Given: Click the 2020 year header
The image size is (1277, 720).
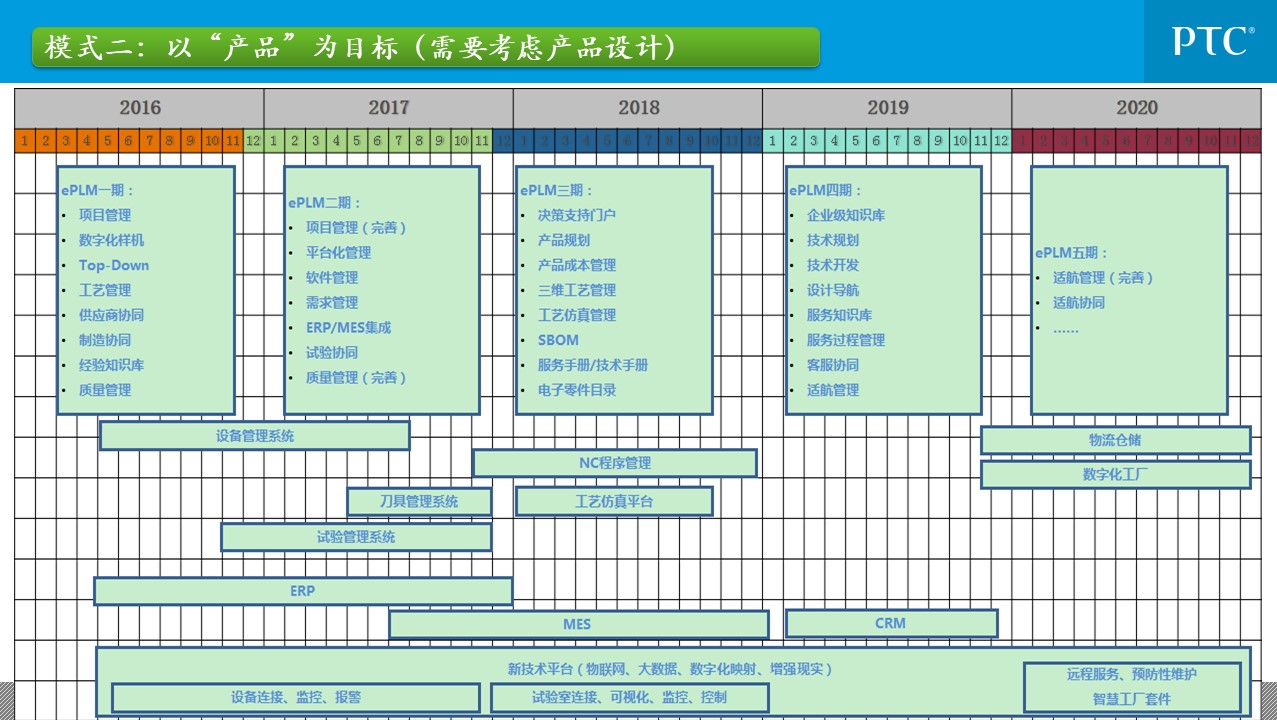Looking at the screenshot, I should pyautogui.click(x=1136, y=108).
